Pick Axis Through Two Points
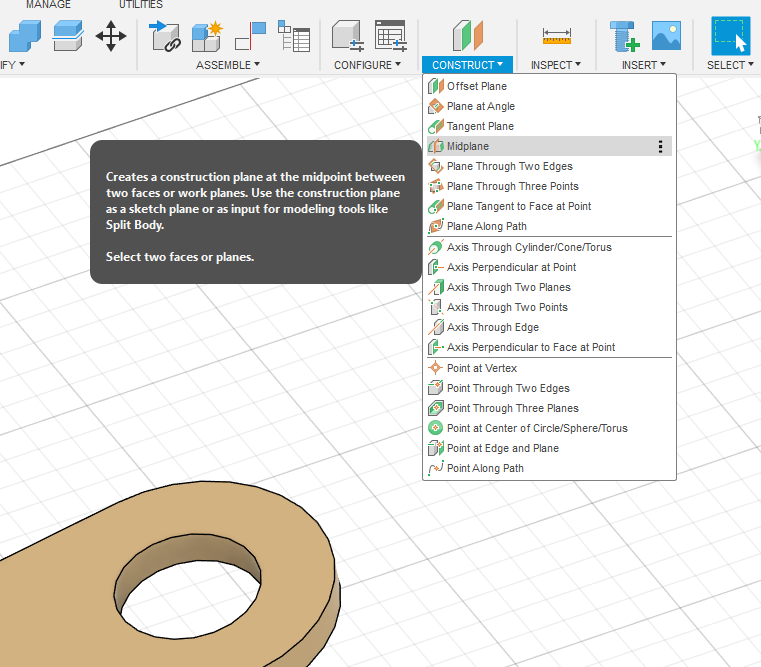761x667 pixels. coord(507,307)
